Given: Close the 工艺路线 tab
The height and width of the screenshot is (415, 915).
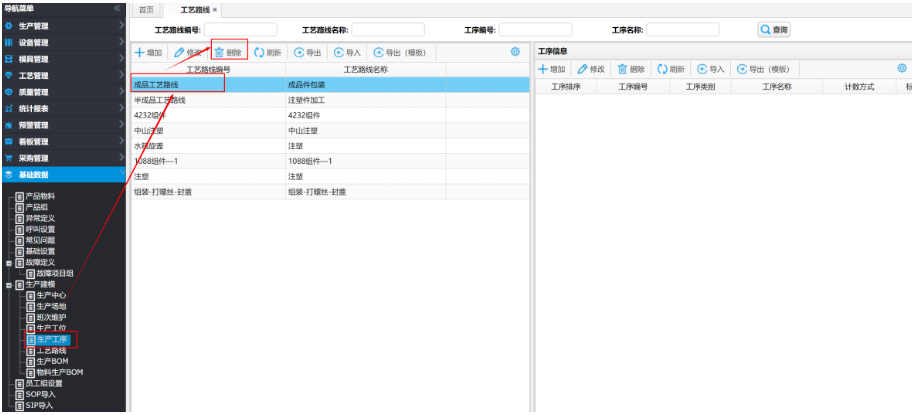Looking at the screenshot, I should [215, 11].
